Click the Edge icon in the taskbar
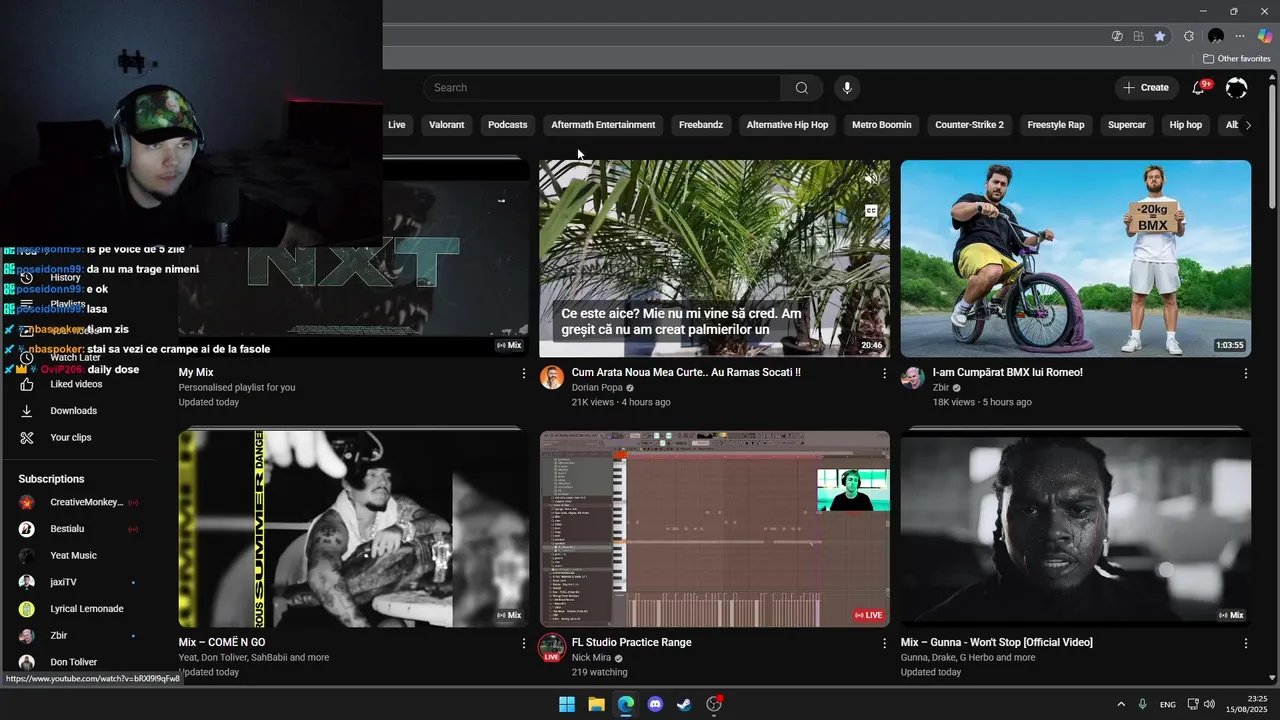The width and height of the screenshot is (1280, 720). [625, 704]
